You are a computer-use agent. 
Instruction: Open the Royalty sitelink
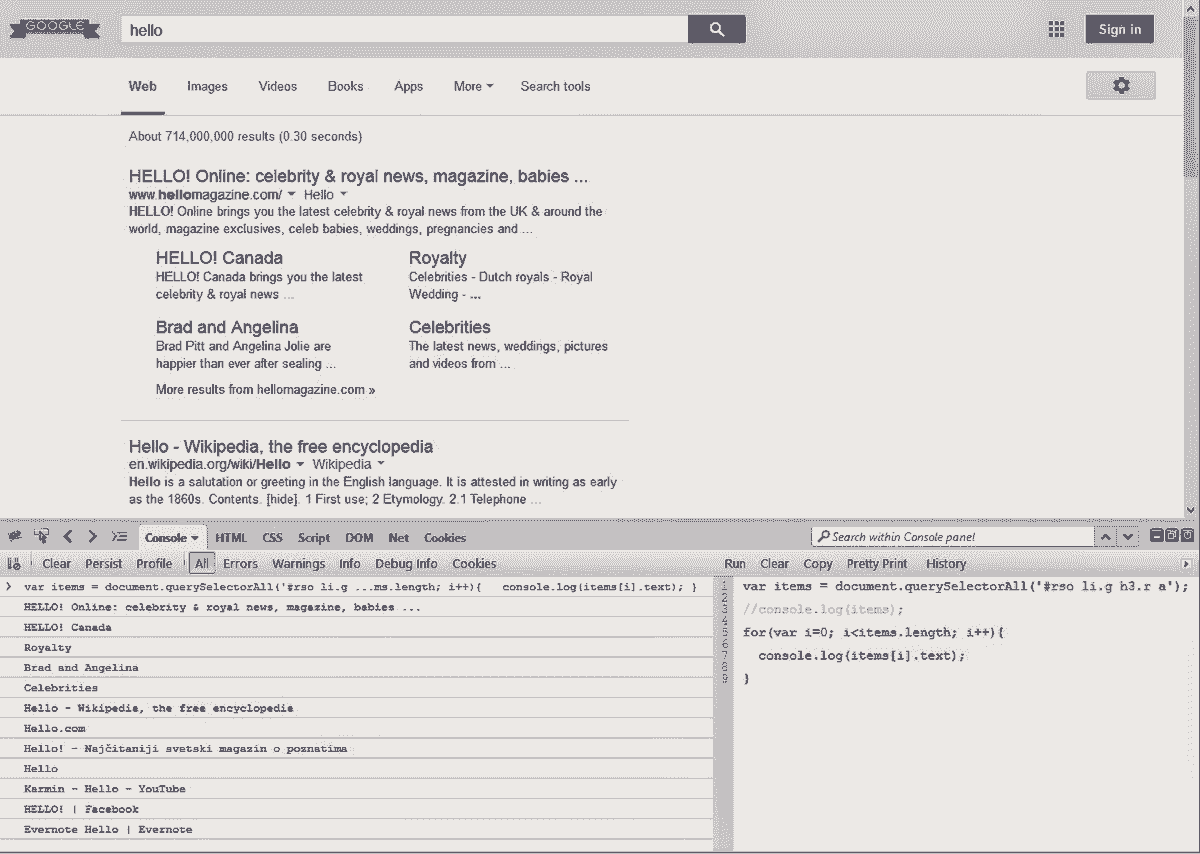point(438,257)
